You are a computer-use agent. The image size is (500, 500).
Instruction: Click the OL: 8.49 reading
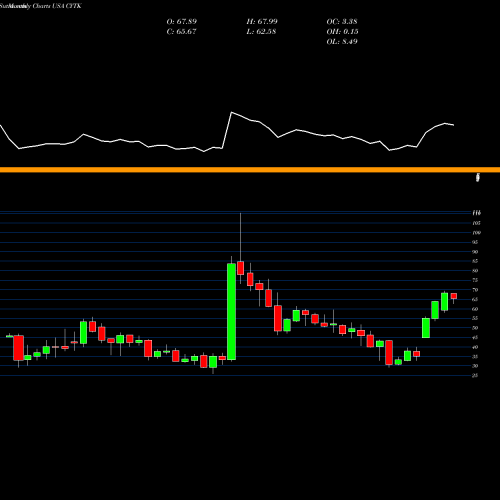pyautogui.click(x=342, y=42)
